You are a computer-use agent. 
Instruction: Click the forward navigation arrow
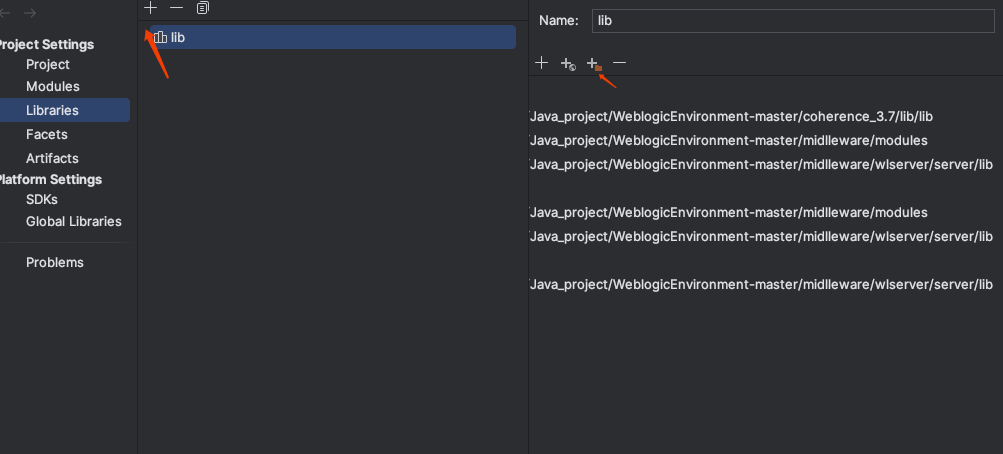point(30,13)
